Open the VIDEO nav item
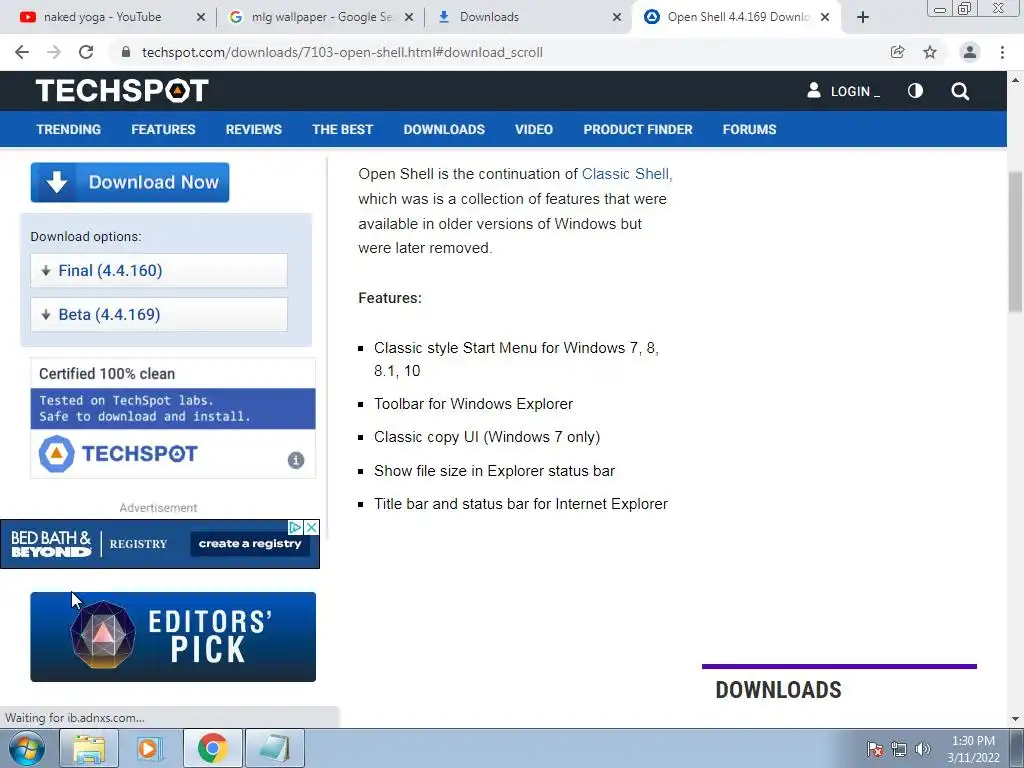The height and width of the screenshot is (768, 1024). (x=534, y=129)
